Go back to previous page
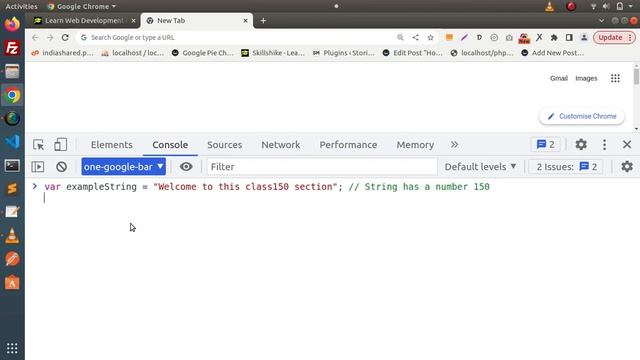 click(x=35, y=38)
